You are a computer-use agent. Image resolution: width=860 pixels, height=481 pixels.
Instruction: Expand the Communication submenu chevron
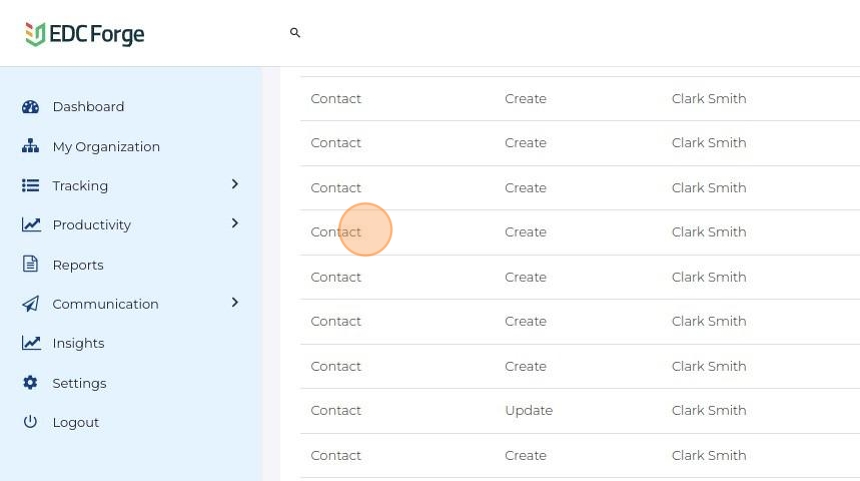coord(235,303)
